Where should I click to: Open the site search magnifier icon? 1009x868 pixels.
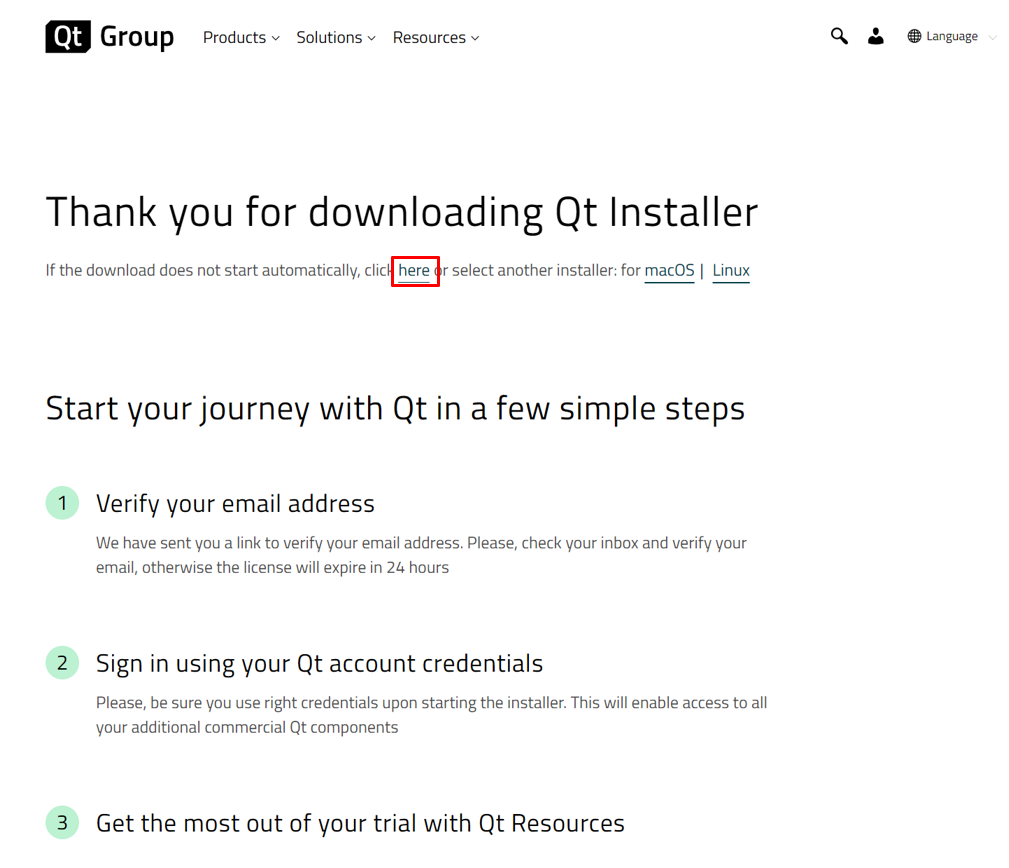coord(839,36)
